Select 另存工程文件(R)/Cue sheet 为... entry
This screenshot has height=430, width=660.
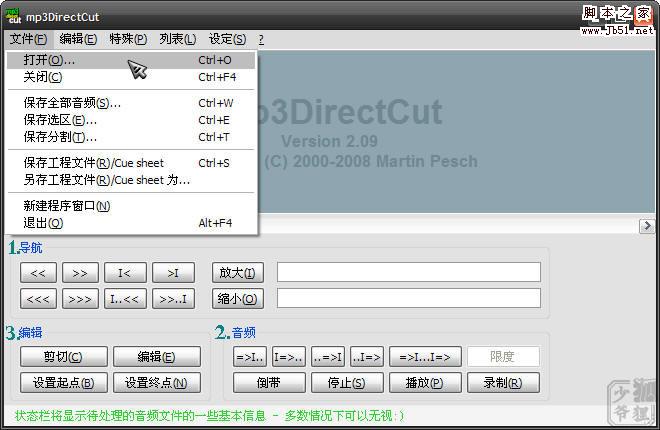click(x=131, y=180)
